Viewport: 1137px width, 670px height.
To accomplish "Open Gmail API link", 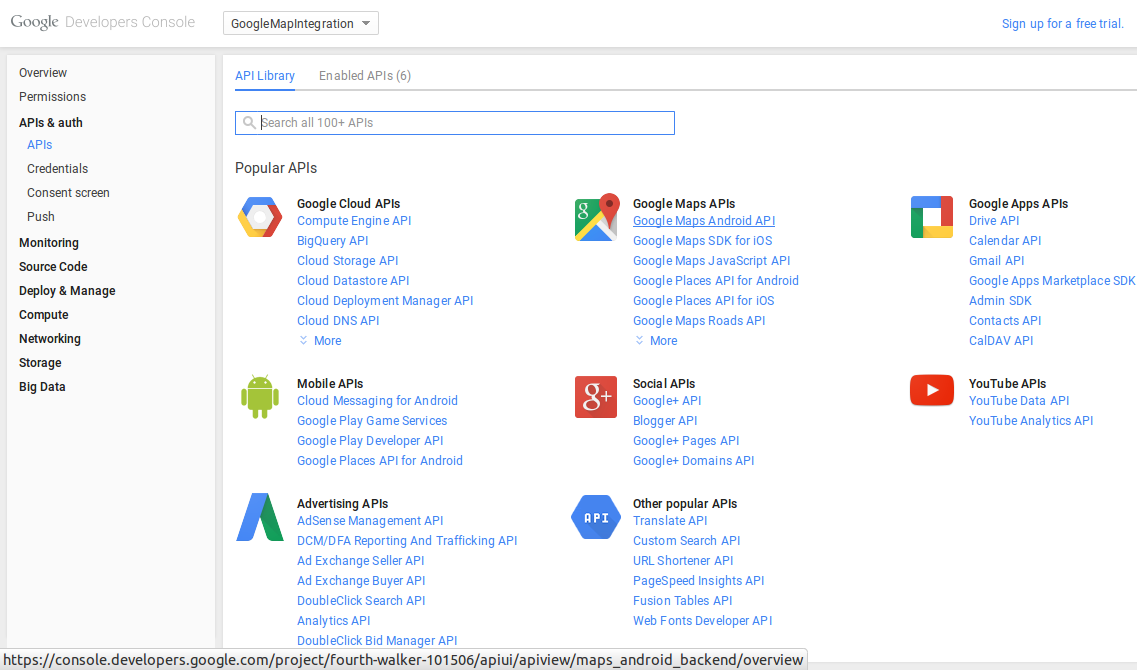I will tap(996, 260).
